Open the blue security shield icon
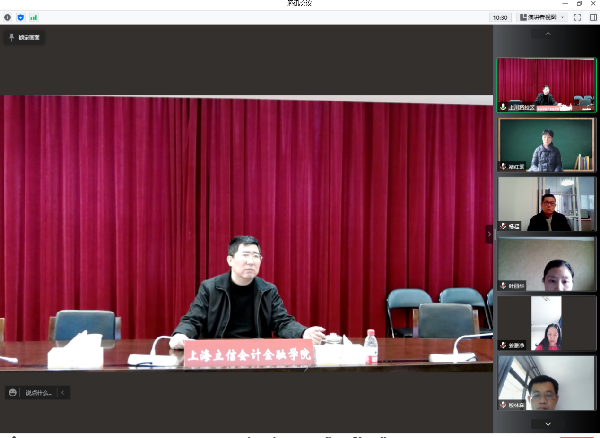 [21, 17]
